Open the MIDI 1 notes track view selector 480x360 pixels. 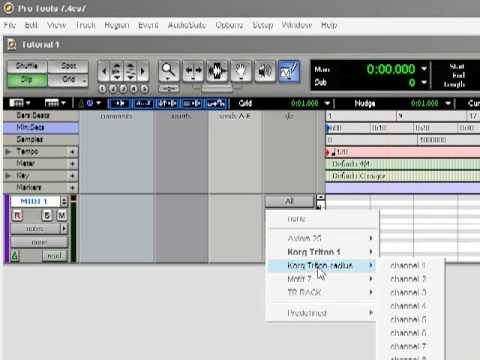(x=35, y=229)
